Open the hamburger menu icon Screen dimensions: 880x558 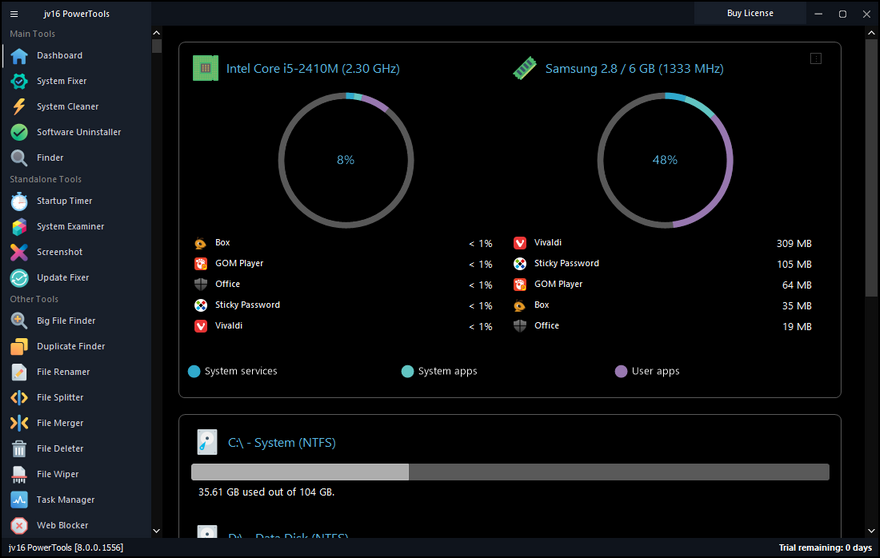pyautogui.click(x=14, y=14)
